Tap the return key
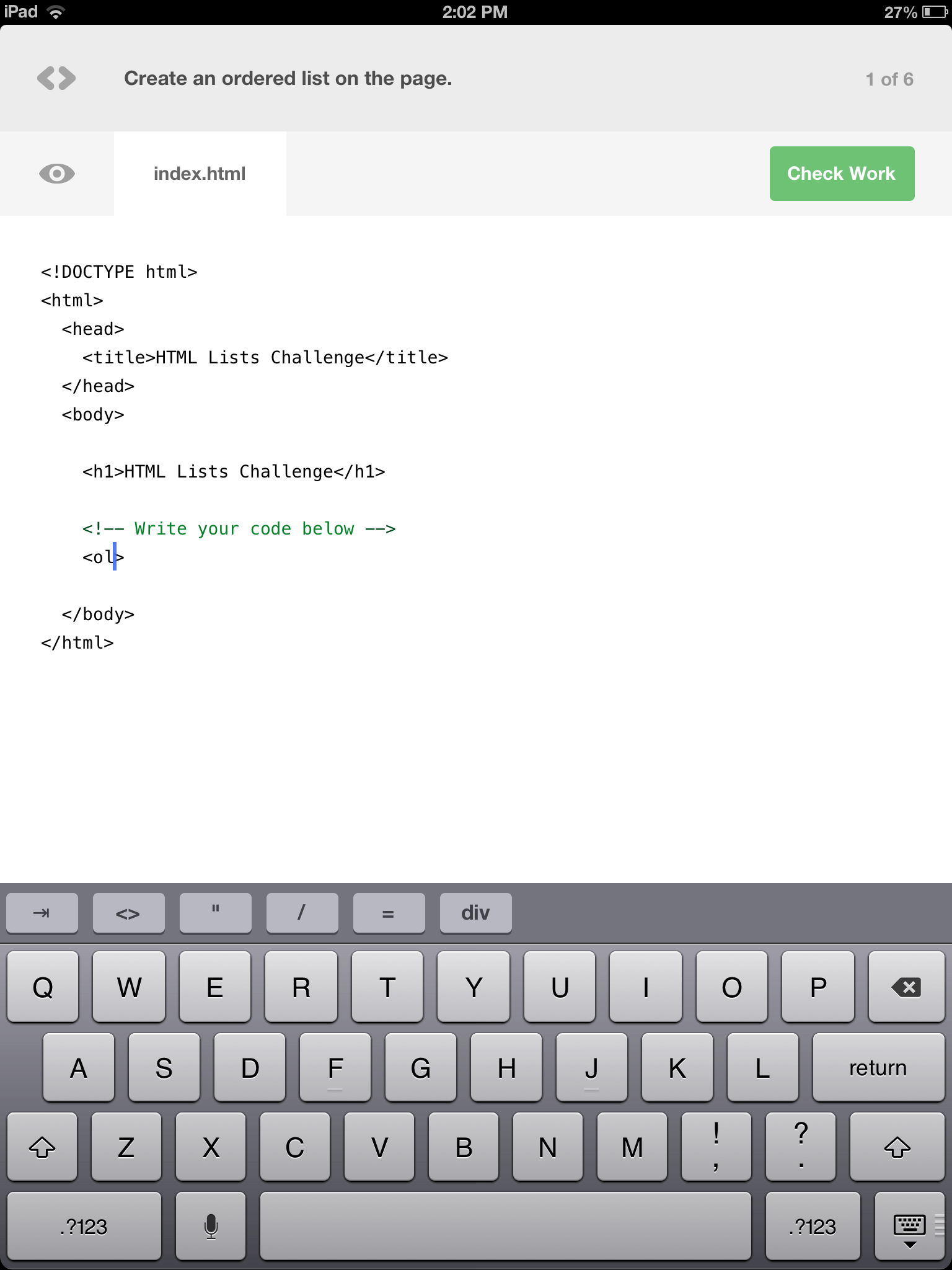The height and width of the screenshot is (1270, 952). pyautogui.click(x=878, y=1067)
